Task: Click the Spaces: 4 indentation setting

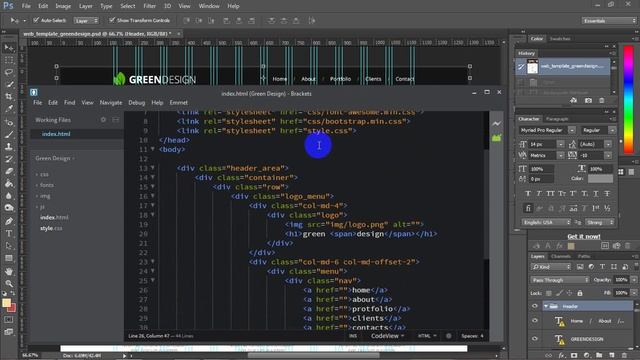Action: (473, 336)
